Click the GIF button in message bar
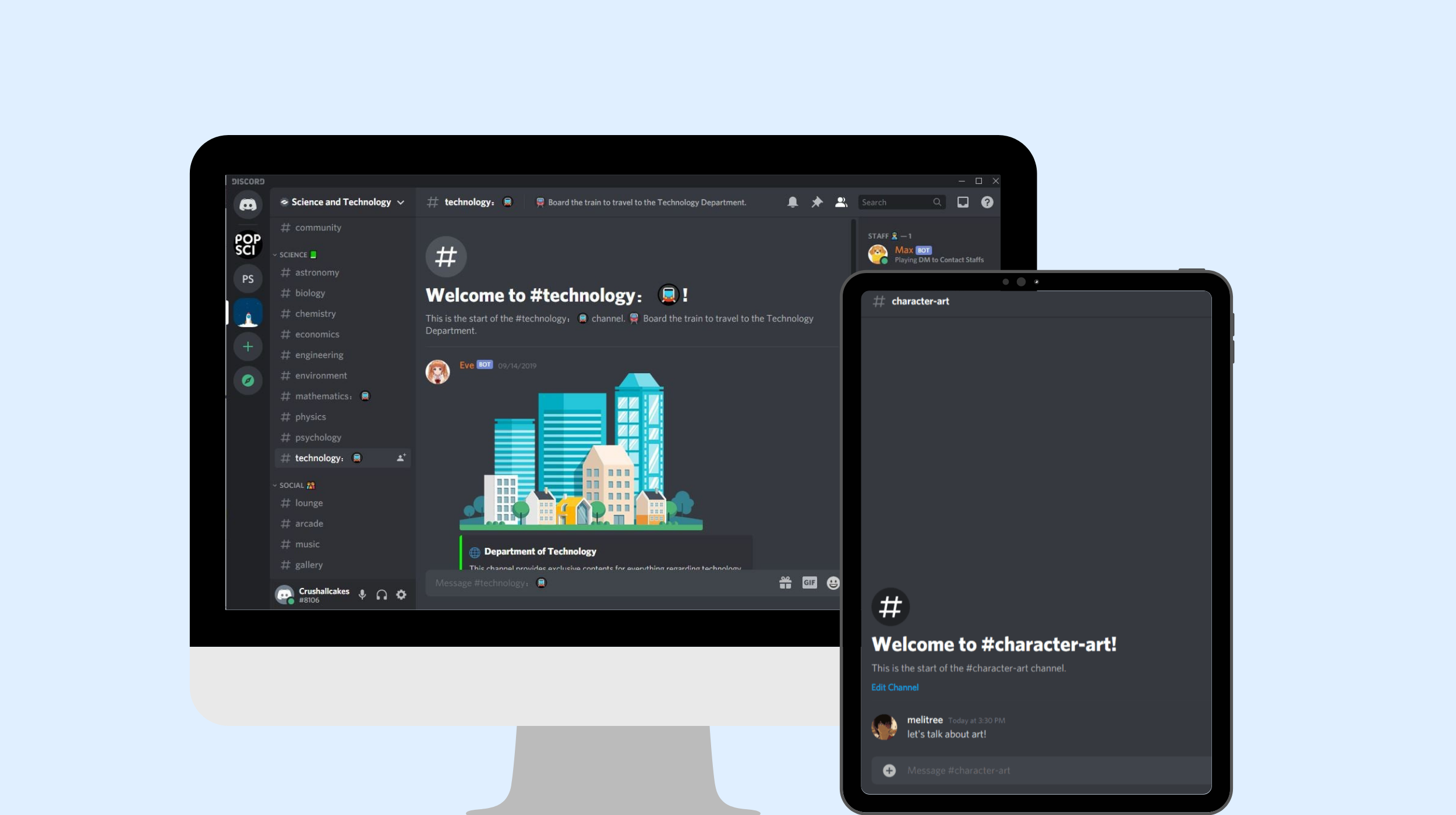The image size is (1456, 815). pos(808,582)
